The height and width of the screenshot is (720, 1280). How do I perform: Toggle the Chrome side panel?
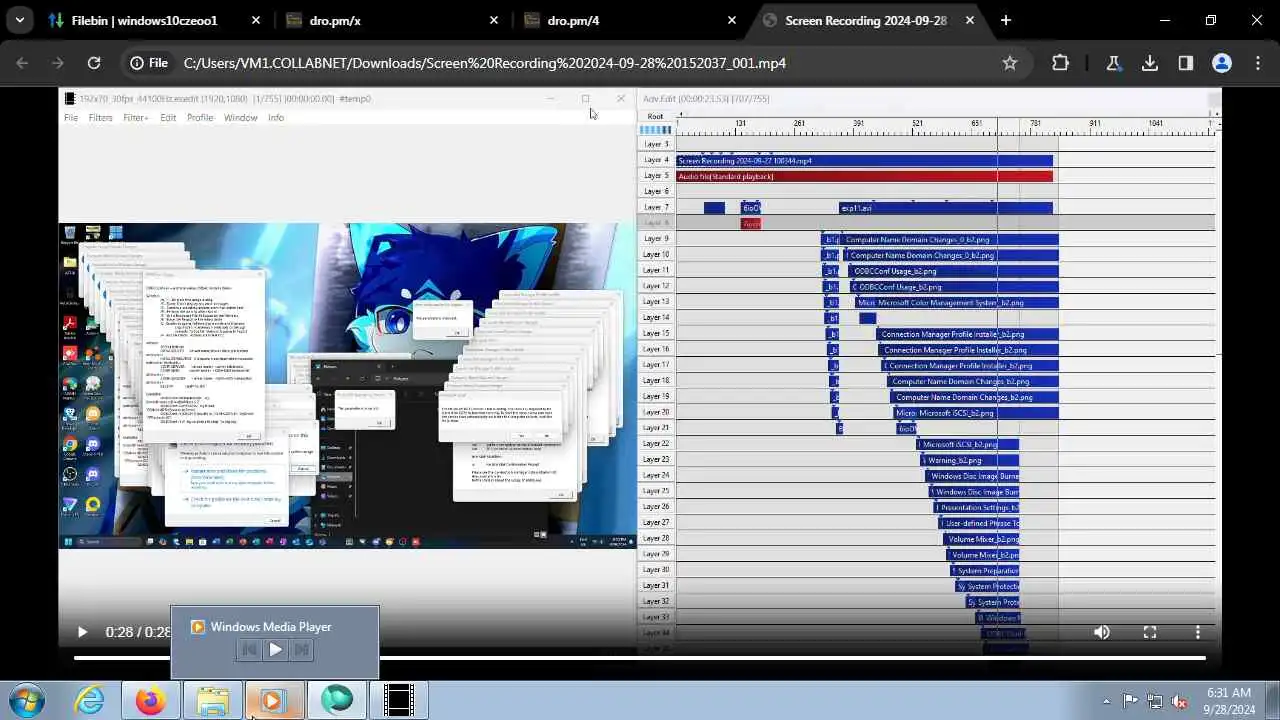(1186, 63)
